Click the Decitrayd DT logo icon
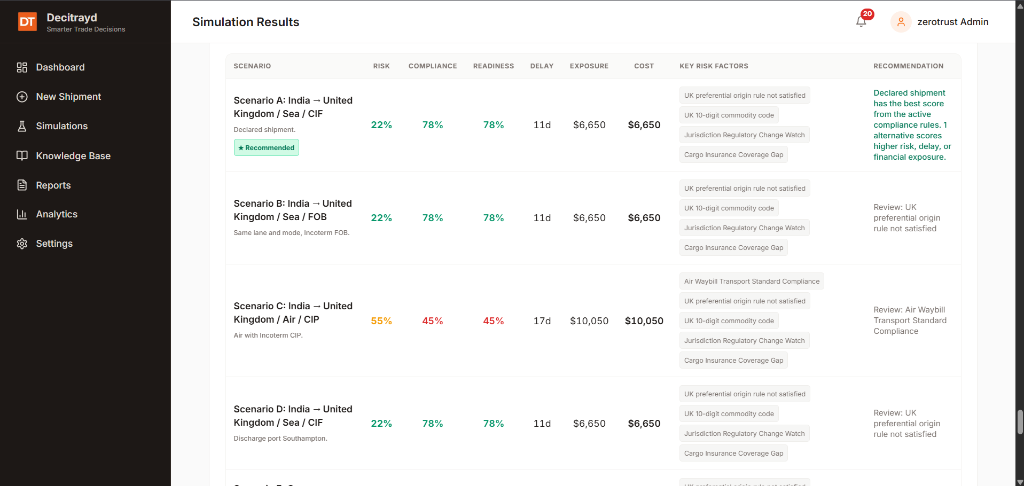The width and height of the screenshot is (1024, 486). 27,22
